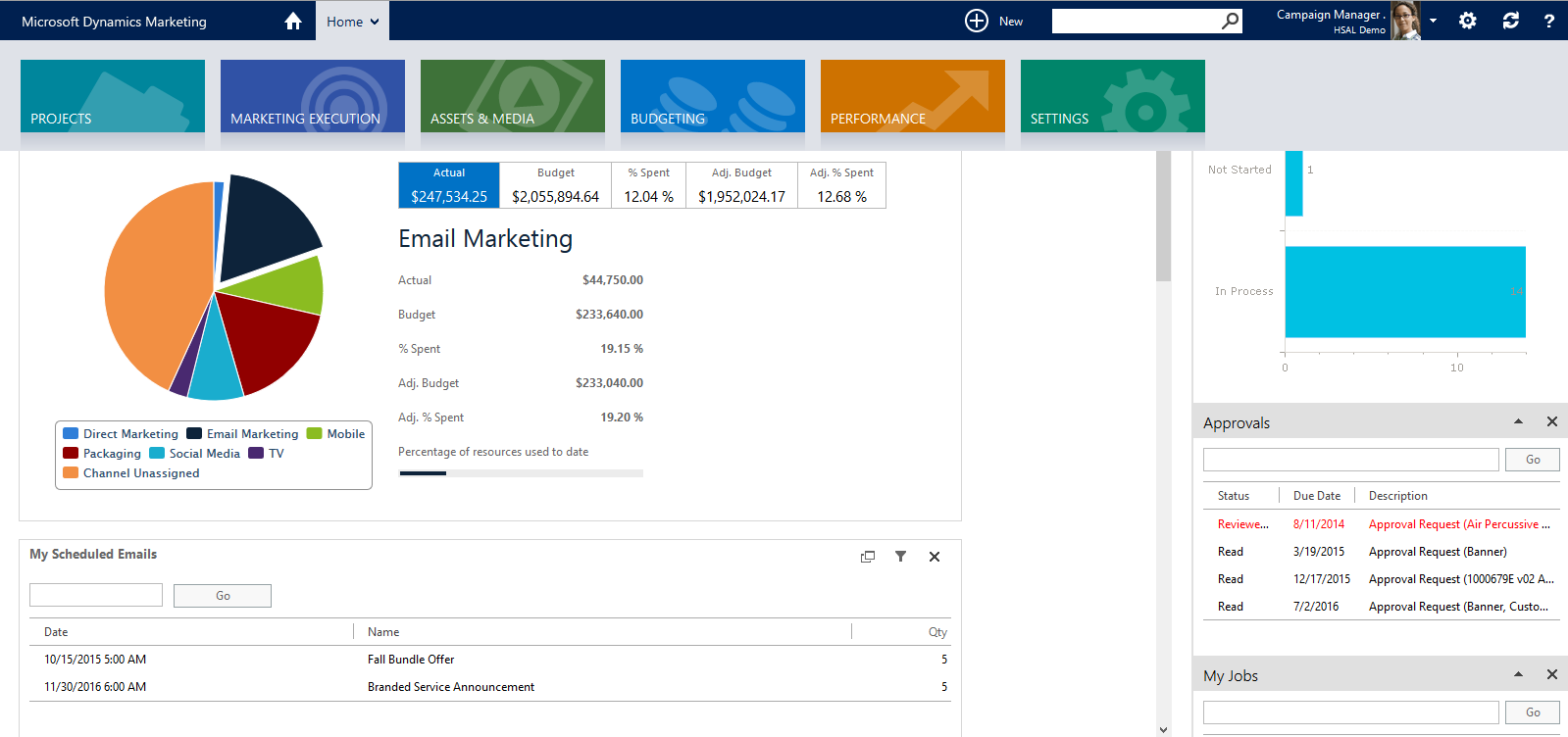Close the Approvals panel
This screenshot has height=737, width=1568.
(1552, 421)
